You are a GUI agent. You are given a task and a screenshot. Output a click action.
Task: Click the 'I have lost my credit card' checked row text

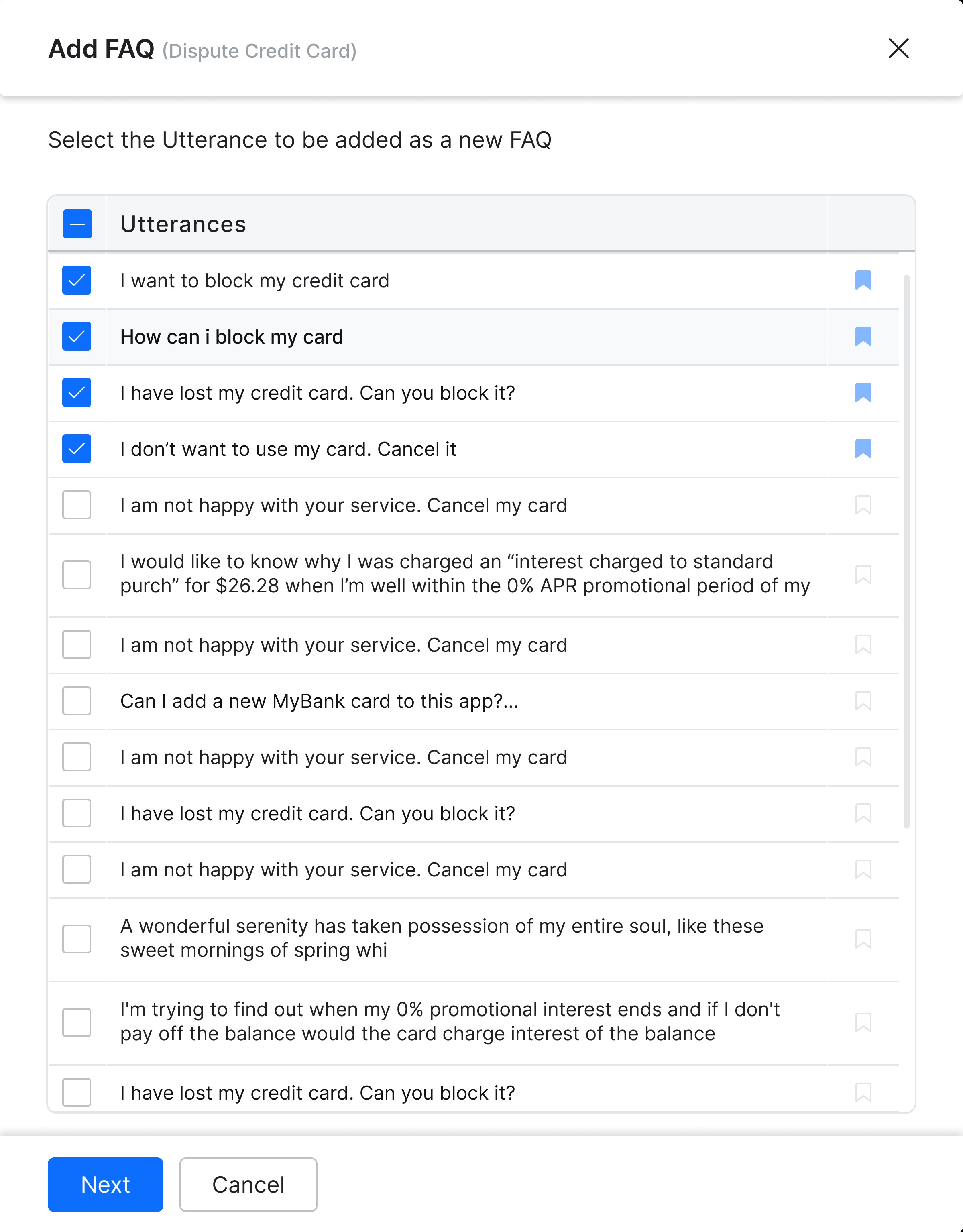click(317, 393)
